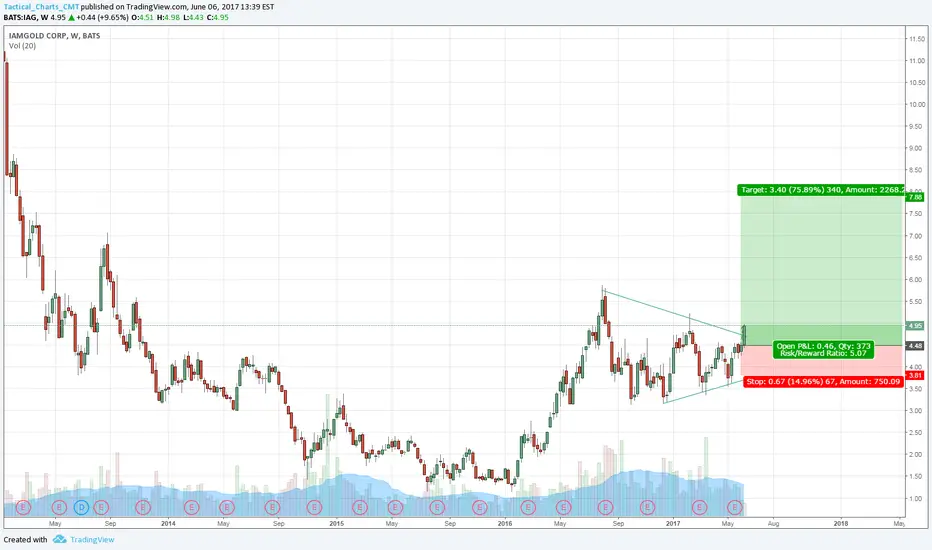The width and height of the screenshot is (932, 550).
Task: Click the 4.48 entry price tag
Action: [x=915, y=345]
